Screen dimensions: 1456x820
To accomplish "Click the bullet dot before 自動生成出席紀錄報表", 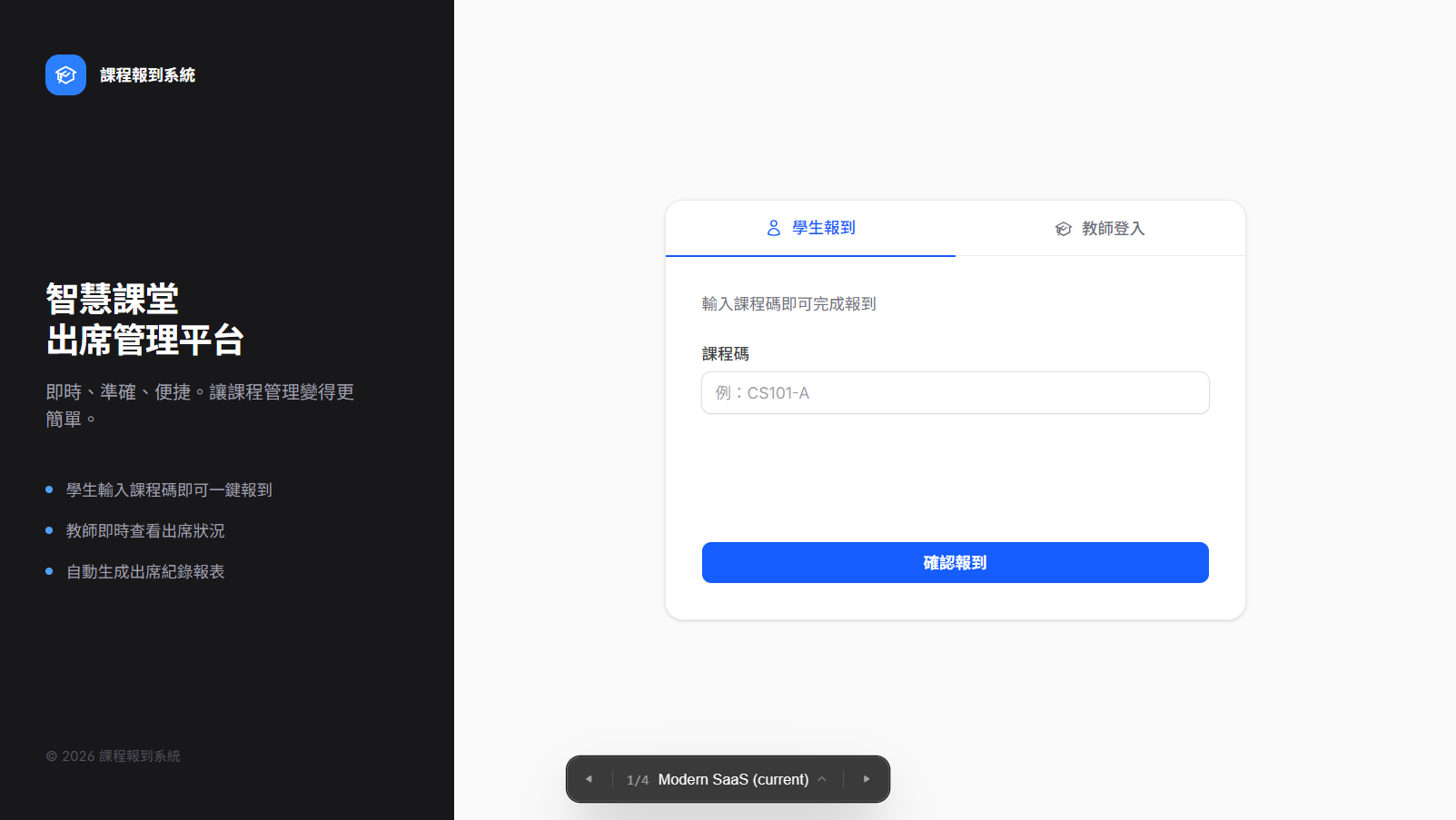I will click(48, 571).
